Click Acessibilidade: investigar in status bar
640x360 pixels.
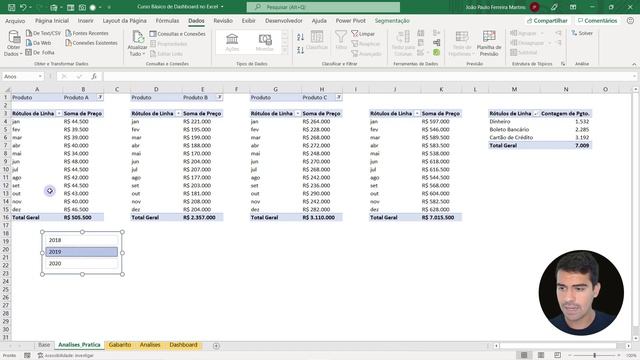point(66,356)
